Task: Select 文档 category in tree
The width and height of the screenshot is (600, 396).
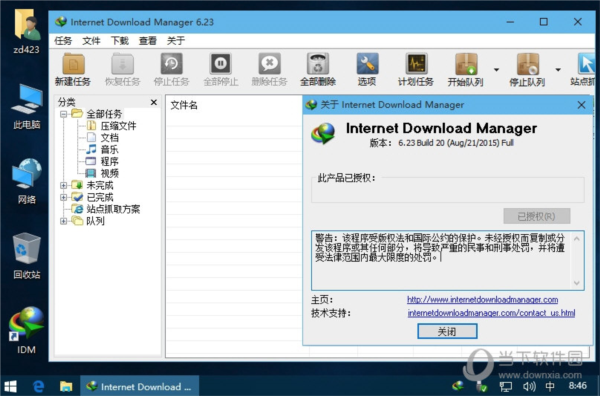Action: point(109,137)
